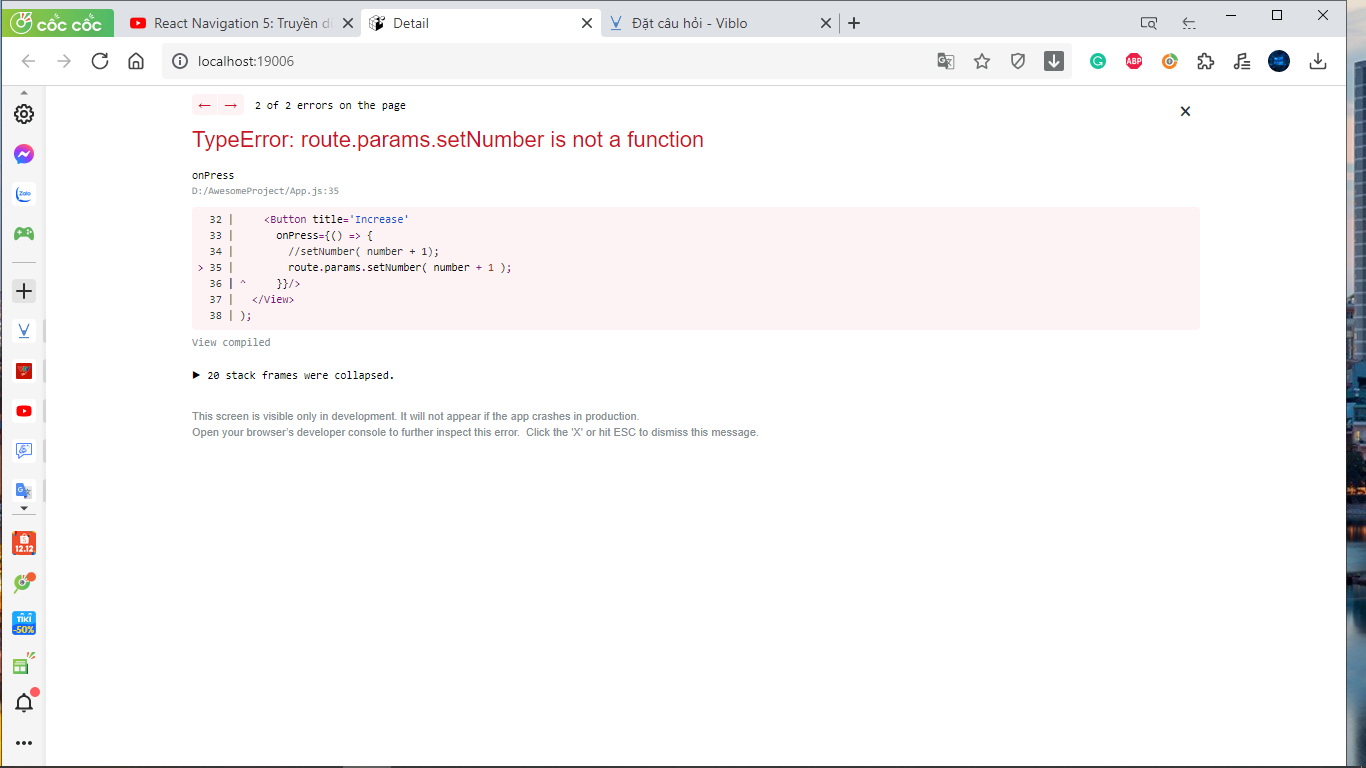Screen dimensions: 1366x768
Task: Select the Detail tab
Action: (480, 23)
